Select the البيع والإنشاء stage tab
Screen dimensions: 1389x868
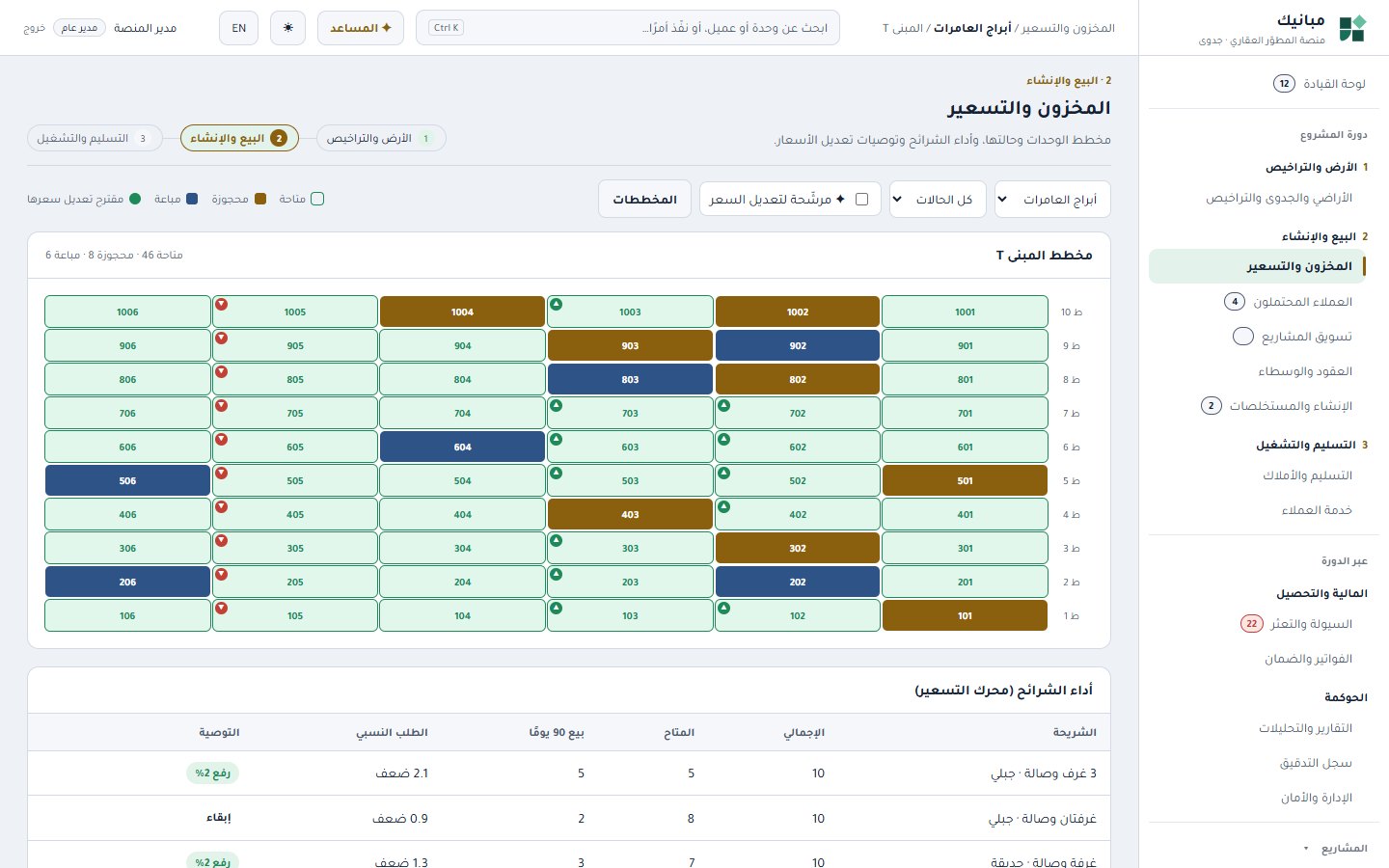[x=239, y=139]
